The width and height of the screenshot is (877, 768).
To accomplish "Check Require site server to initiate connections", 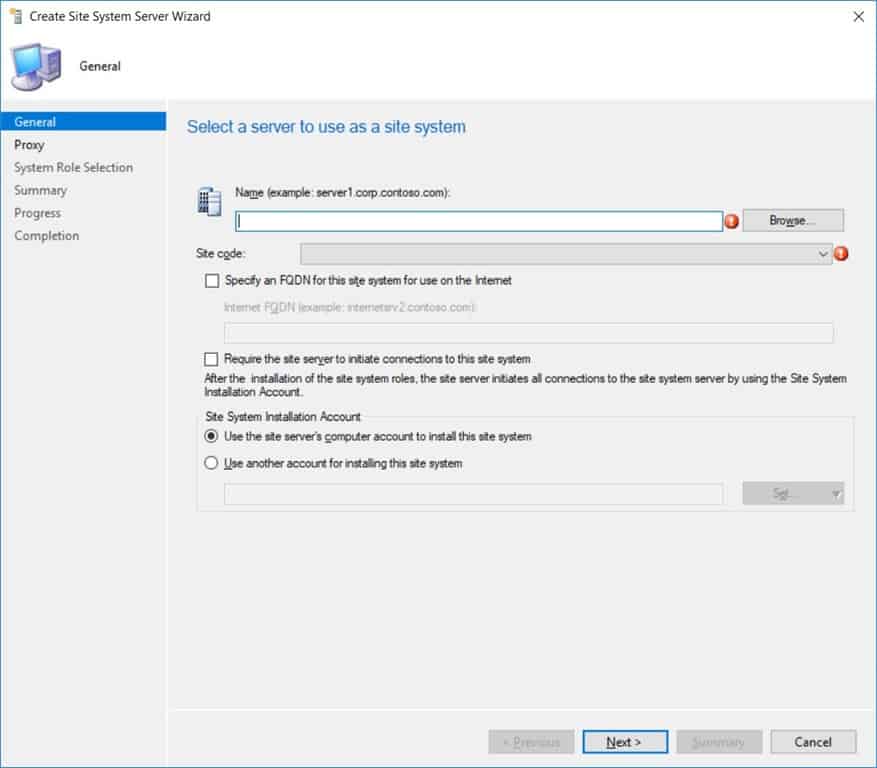I will click(x=211, y=358).
